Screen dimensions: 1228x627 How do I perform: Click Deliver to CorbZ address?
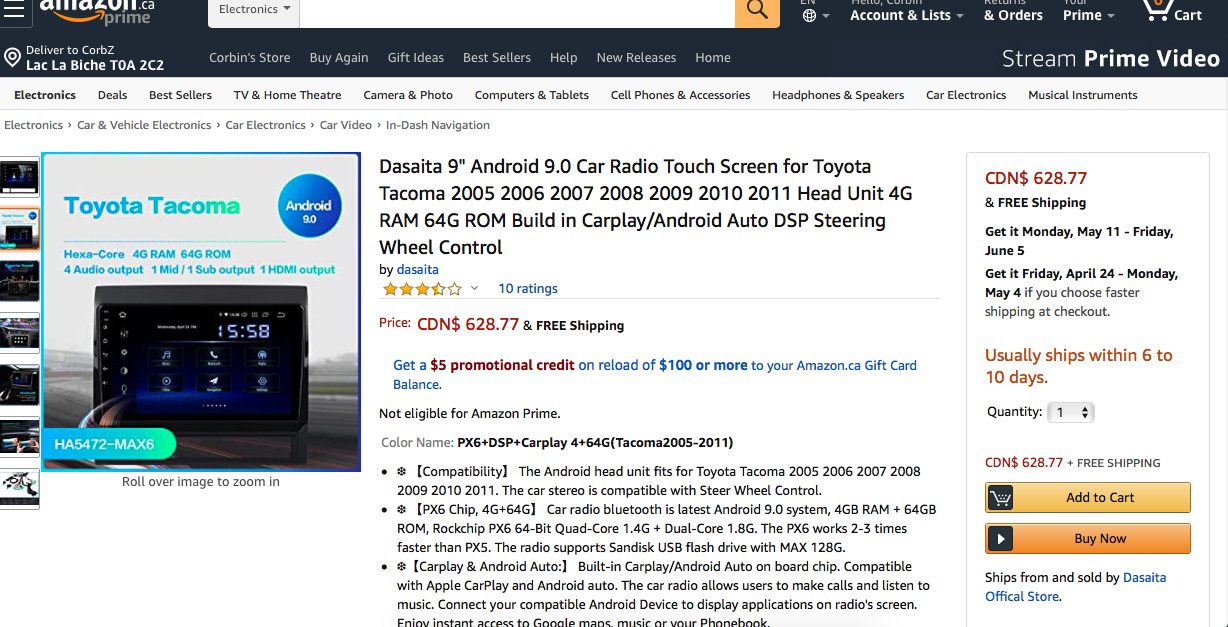coord(85,58)
